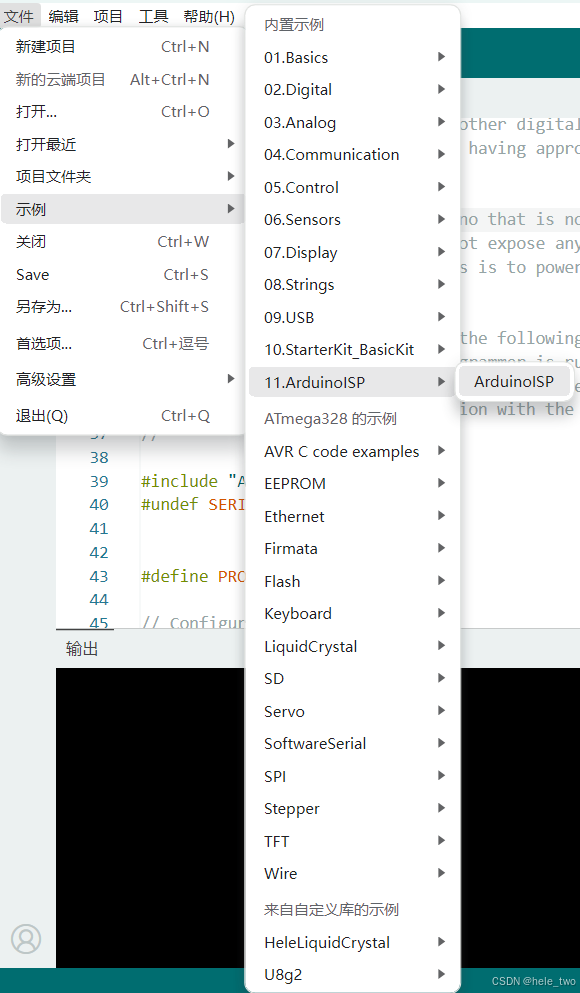Expand Wire library examples

[353, 874]
